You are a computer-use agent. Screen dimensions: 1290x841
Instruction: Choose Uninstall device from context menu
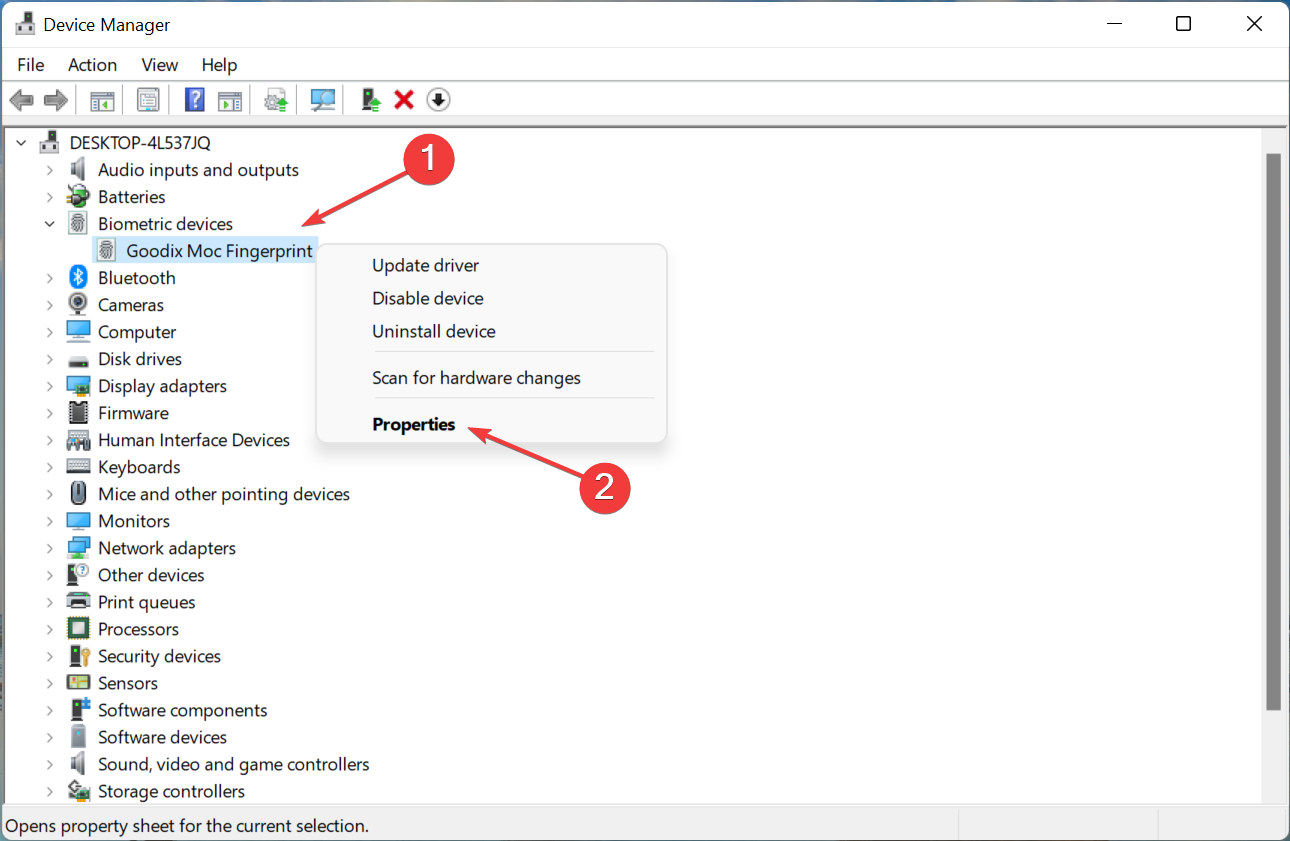click(x=491, y=332)
